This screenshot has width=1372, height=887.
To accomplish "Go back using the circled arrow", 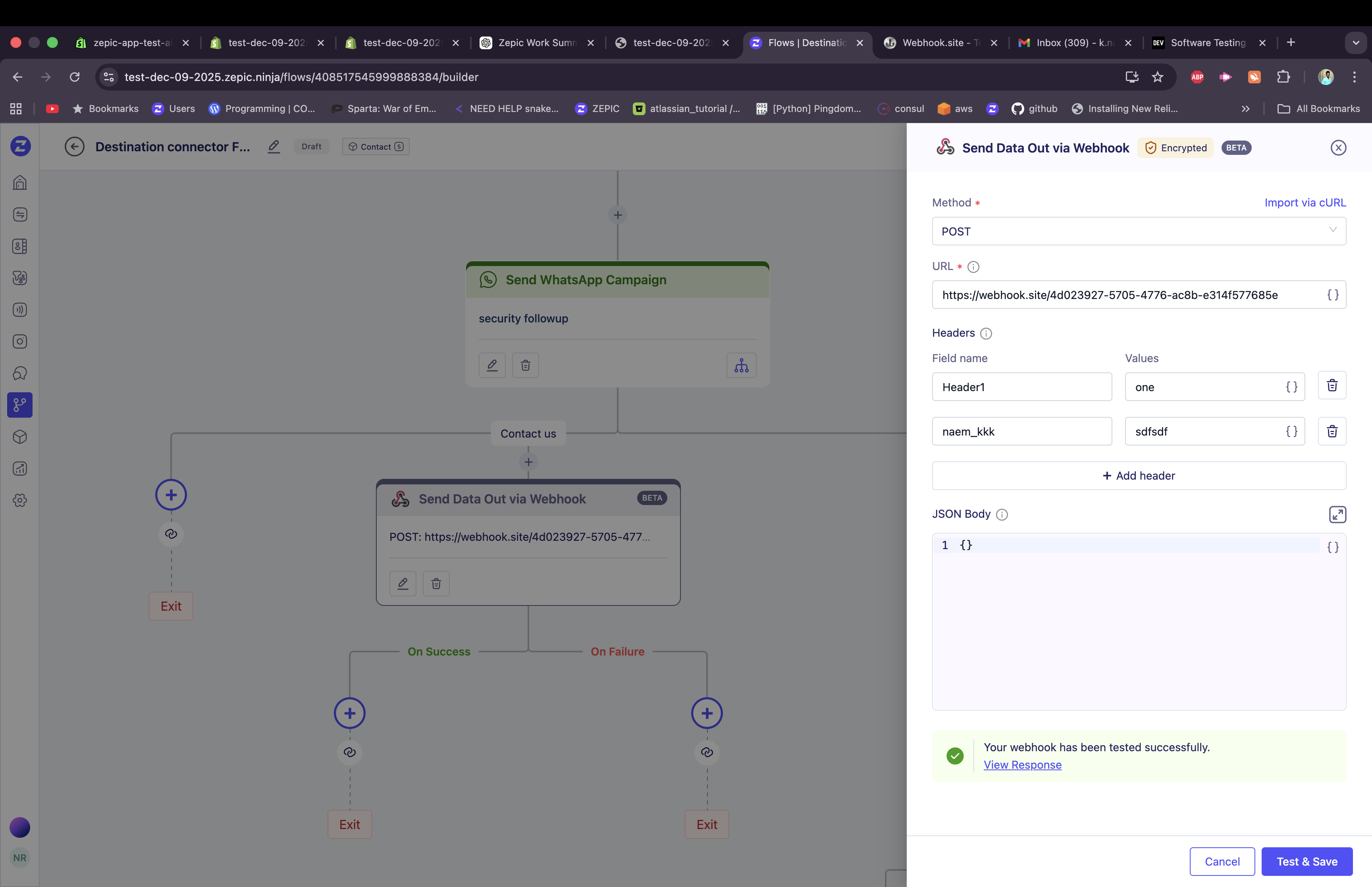I will coord(74,147).
